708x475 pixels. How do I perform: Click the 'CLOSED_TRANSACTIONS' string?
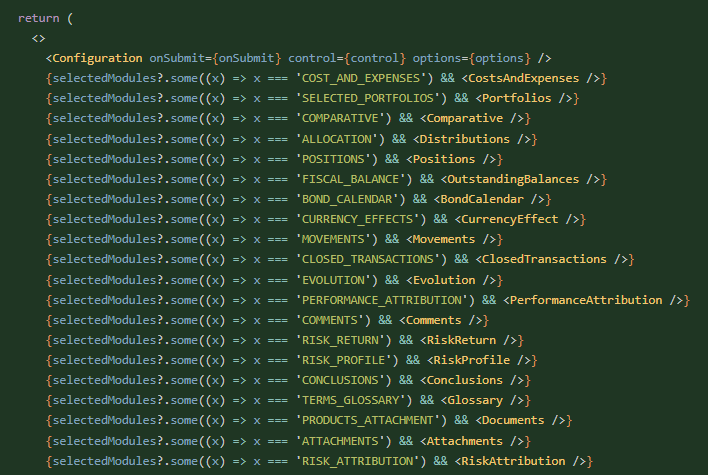click(368, 259)
